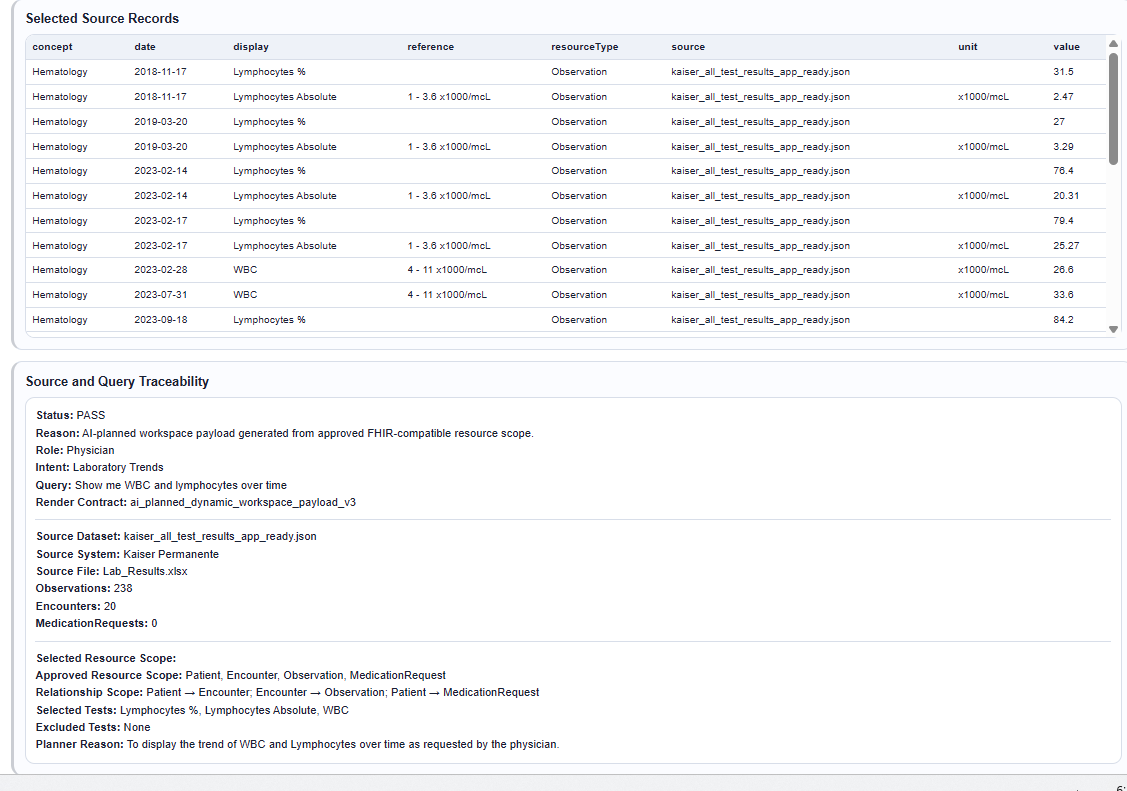The height and width of the screenshot is (791, 1127).
Task: Click the source column header
Action: (688, 47)
